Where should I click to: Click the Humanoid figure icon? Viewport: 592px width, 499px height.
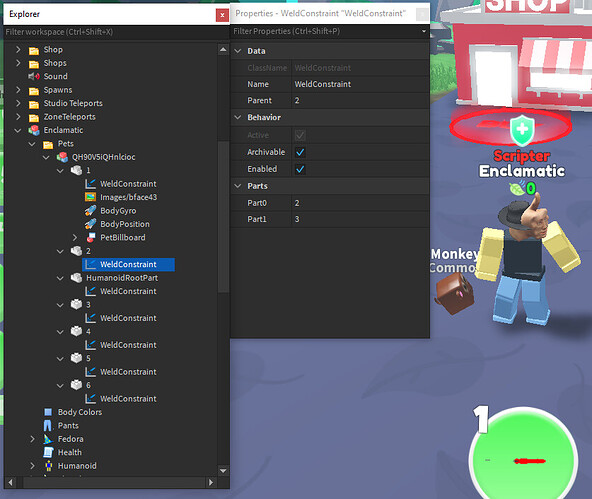point(48,466)
